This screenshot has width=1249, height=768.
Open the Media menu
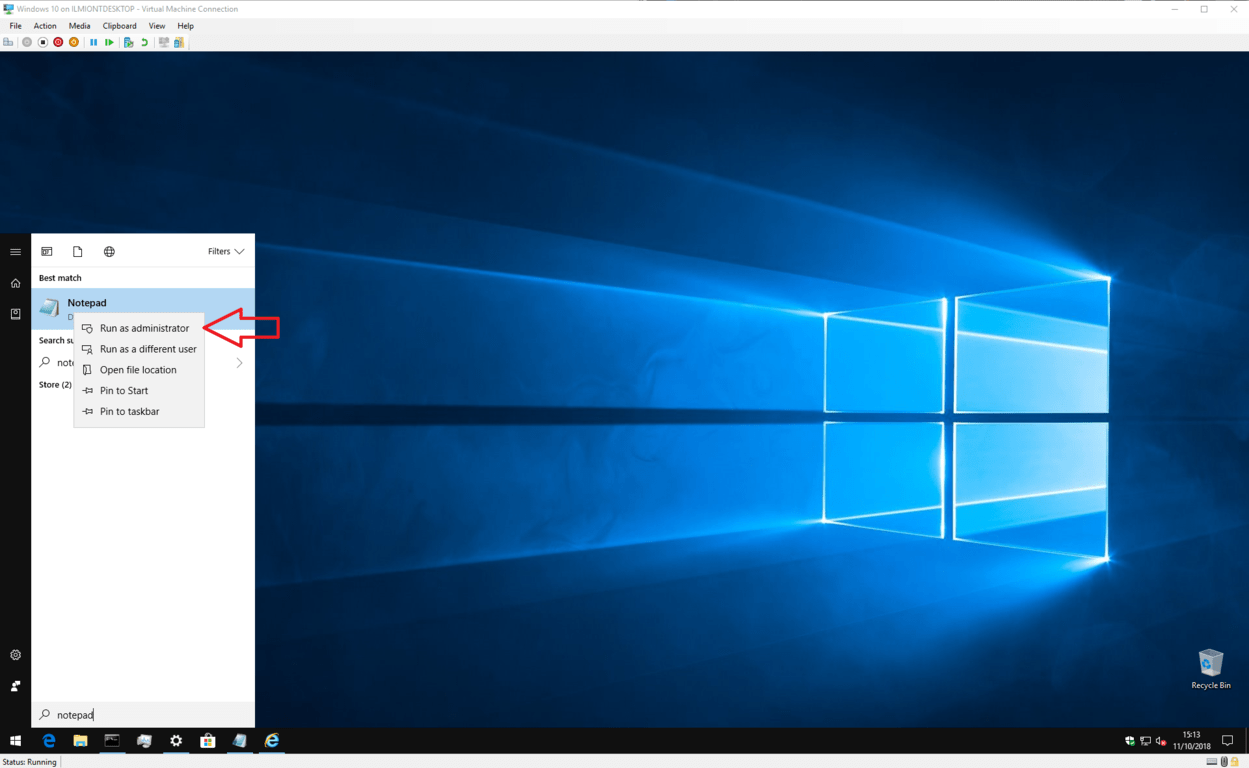[79, 26]
